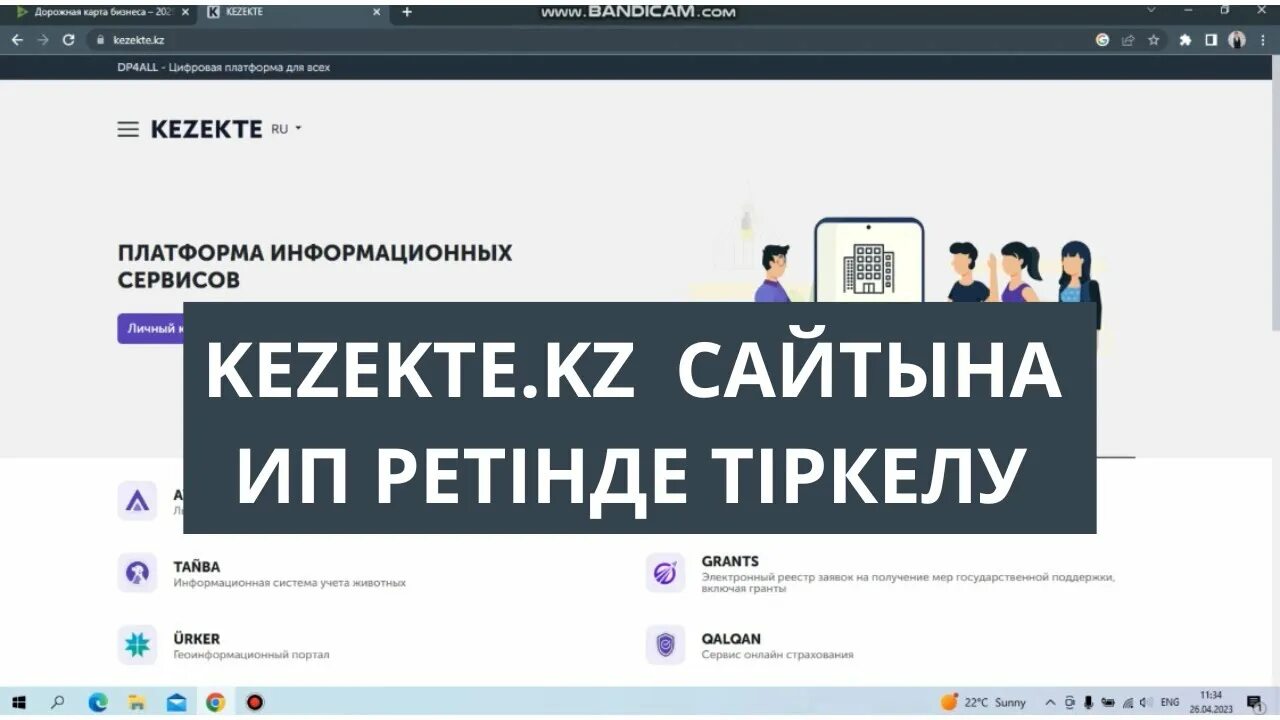Open a new browser tab
This screenshot has width=1280, height=720.
coord(406,12)
